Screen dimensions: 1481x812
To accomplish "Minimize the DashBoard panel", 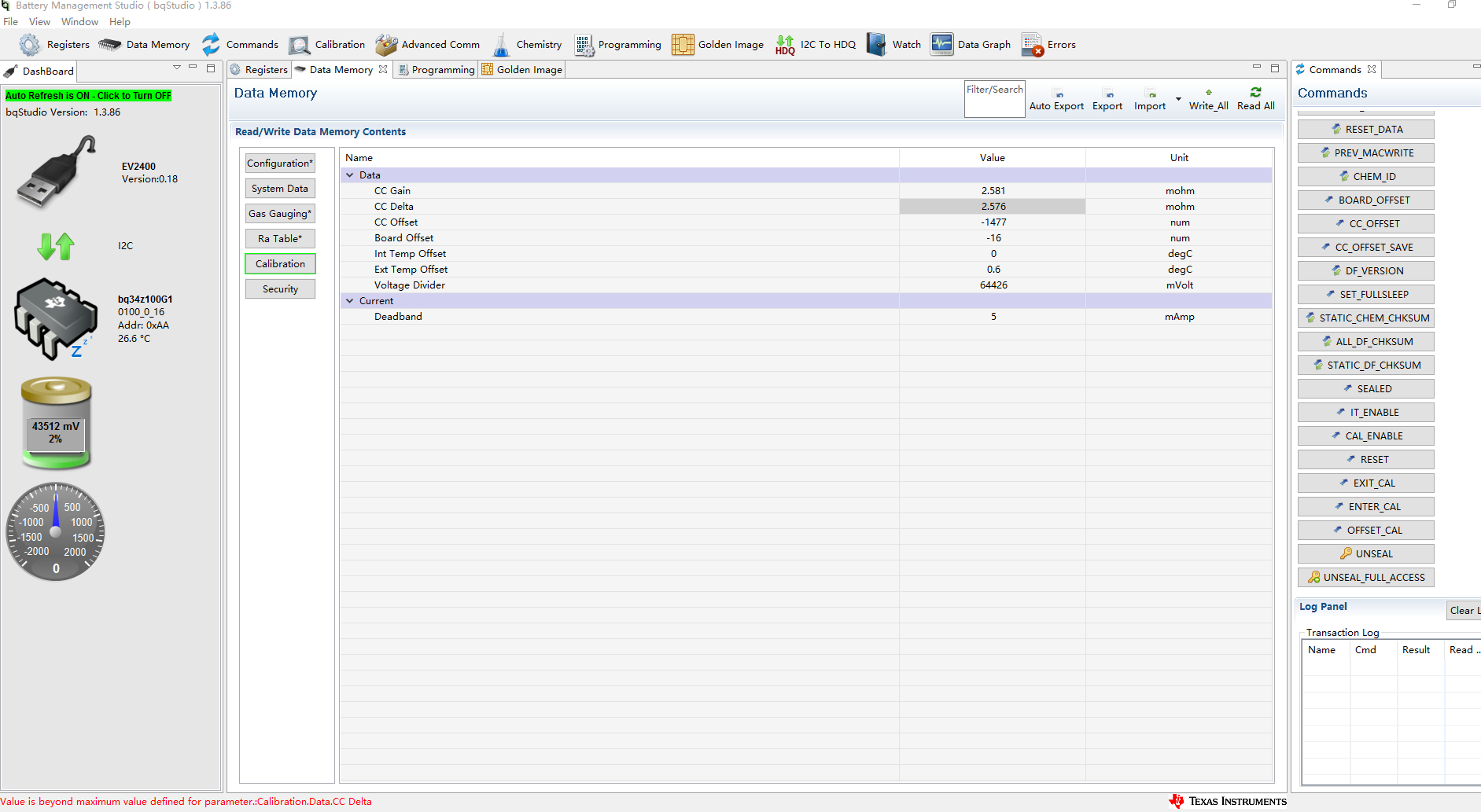I will pyautogui.click(x=193, y=68).
